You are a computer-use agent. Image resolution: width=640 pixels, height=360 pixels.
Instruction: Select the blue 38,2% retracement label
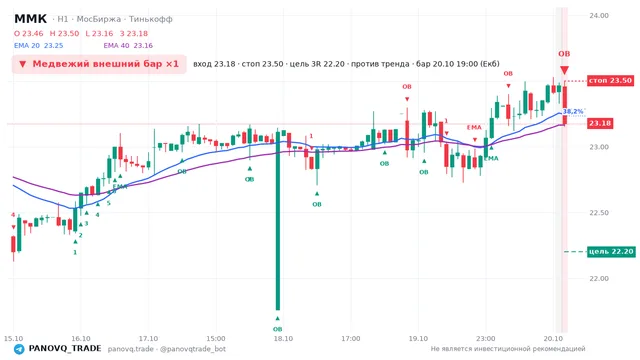[x=573, y=111]
